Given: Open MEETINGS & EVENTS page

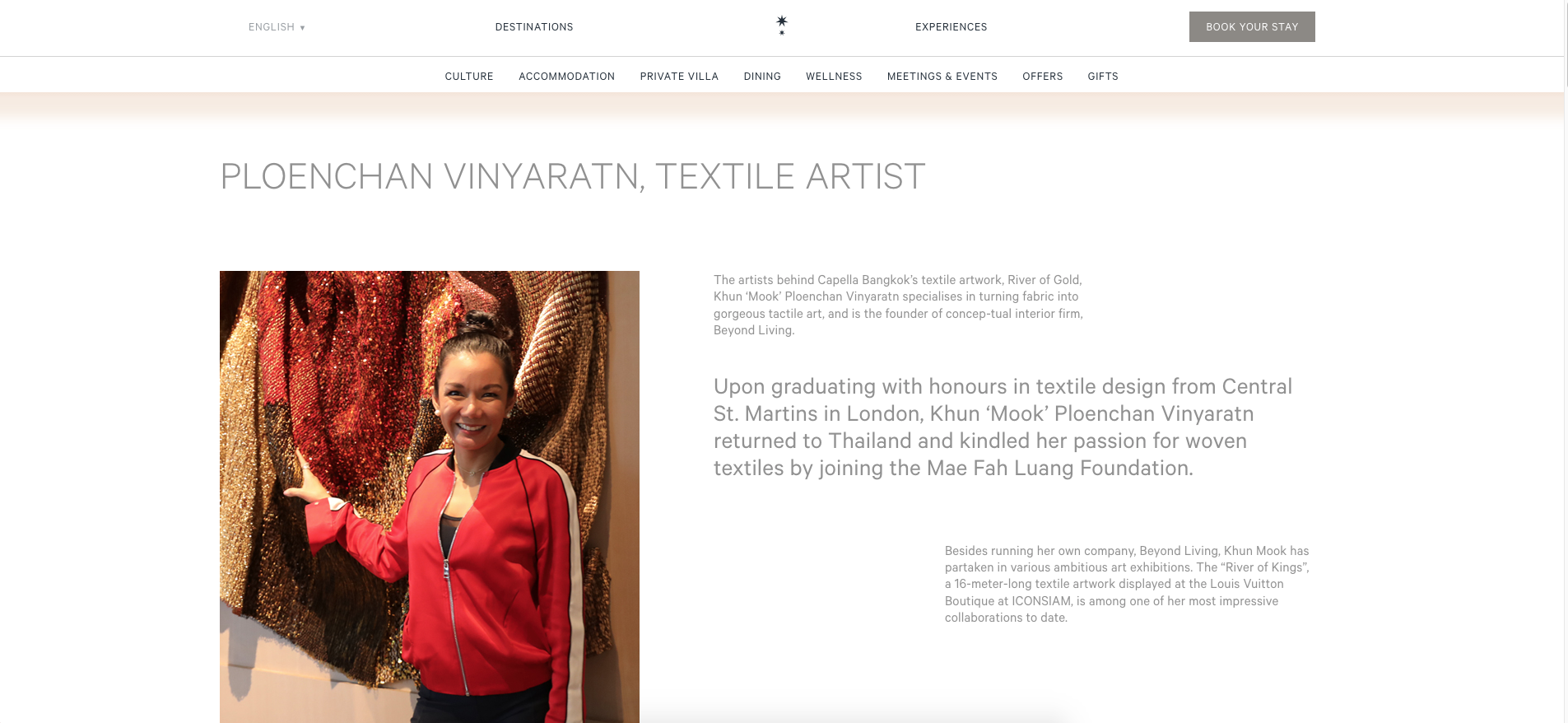Looking at the screenshot, I should coord(942,77).
